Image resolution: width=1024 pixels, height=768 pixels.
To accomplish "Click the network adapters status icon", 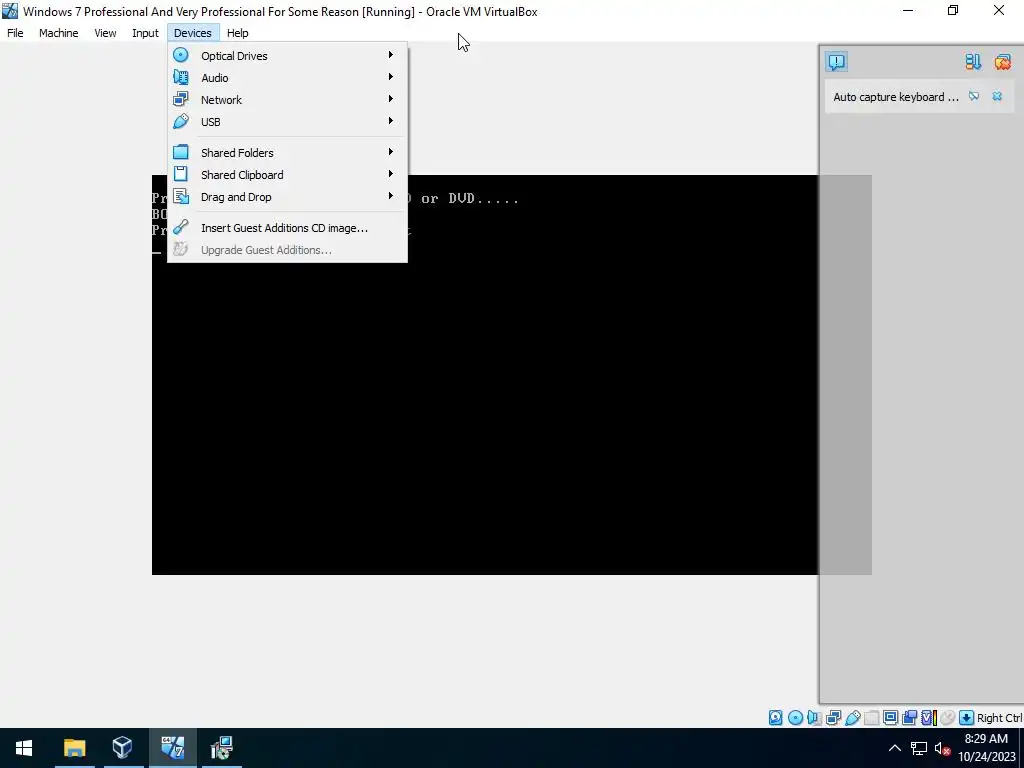I will tap(833, 718).
